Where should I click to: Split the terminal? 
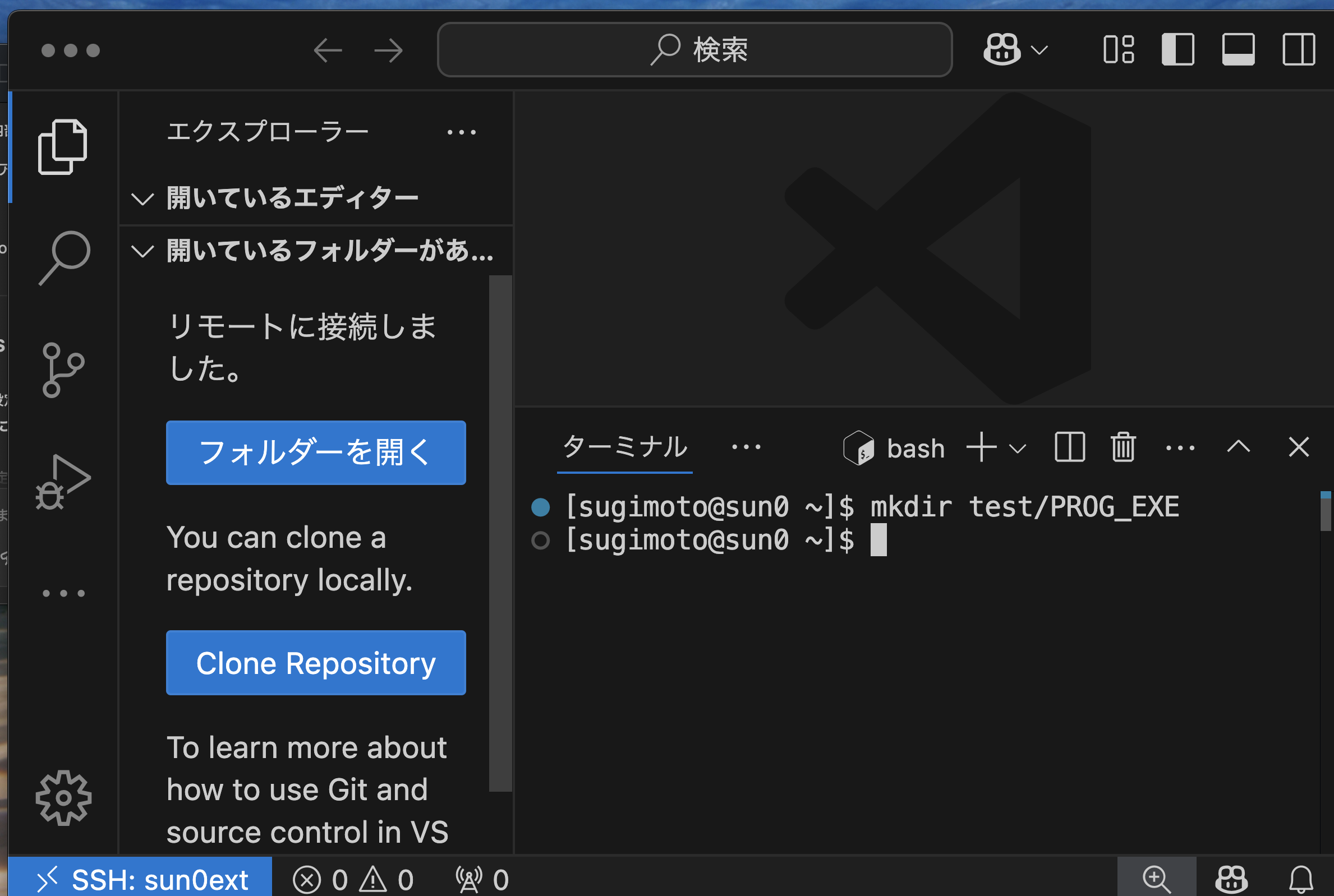[1069, 447]
